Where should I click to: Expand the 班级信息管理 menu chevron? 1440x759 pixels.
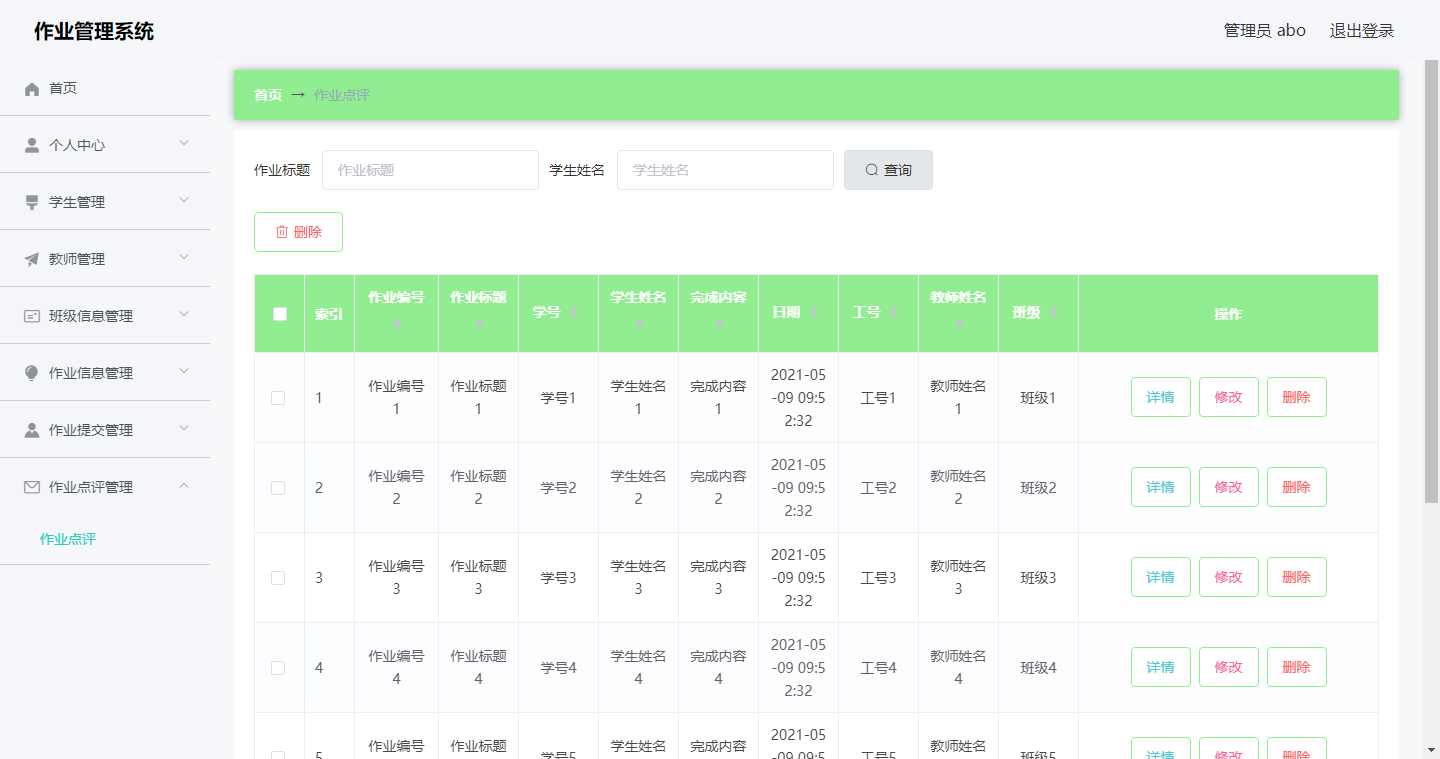coord(184,315)
